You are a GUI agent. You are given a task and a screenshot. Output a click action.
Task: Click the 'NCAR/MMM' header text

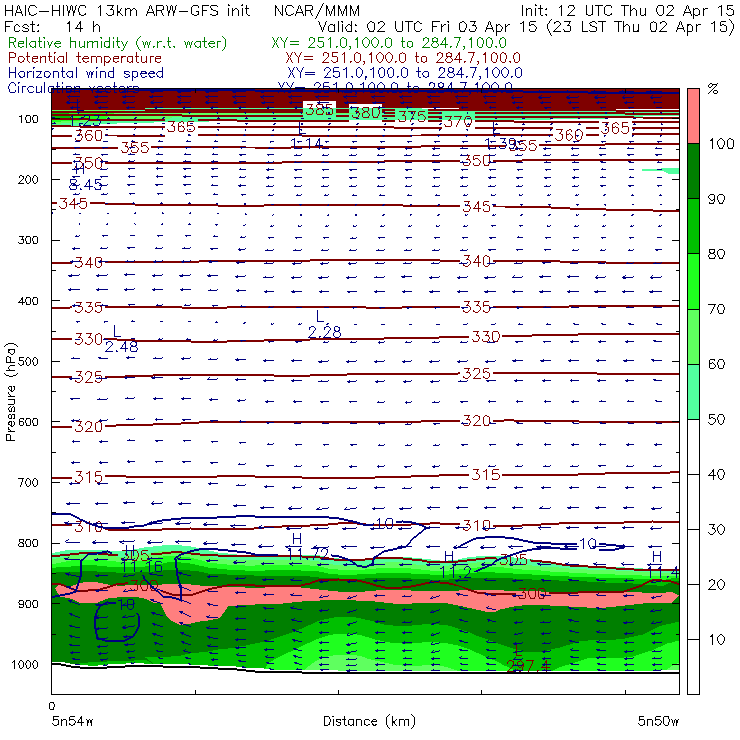click(x=317, y=11)
